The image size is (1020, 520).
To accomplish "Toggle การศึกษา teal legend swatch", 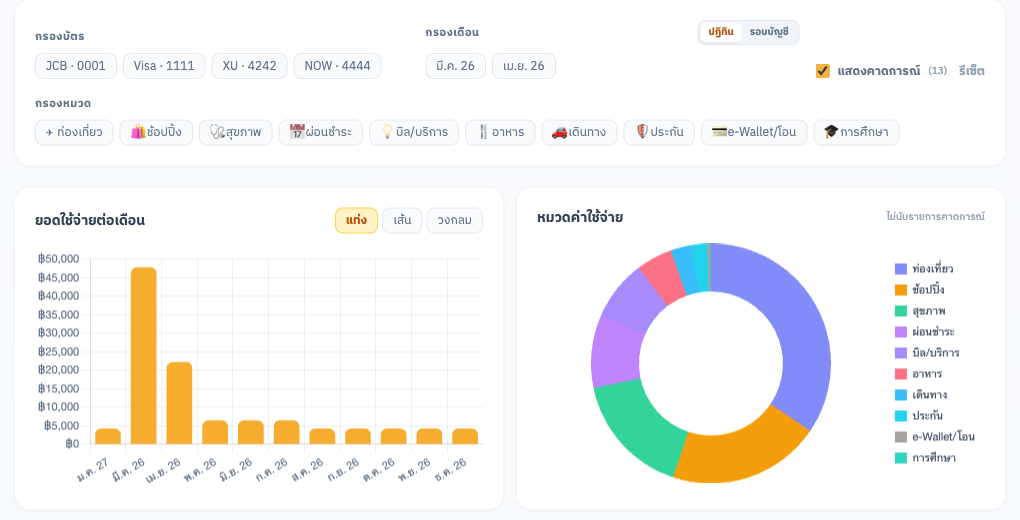I will [901, 458].
